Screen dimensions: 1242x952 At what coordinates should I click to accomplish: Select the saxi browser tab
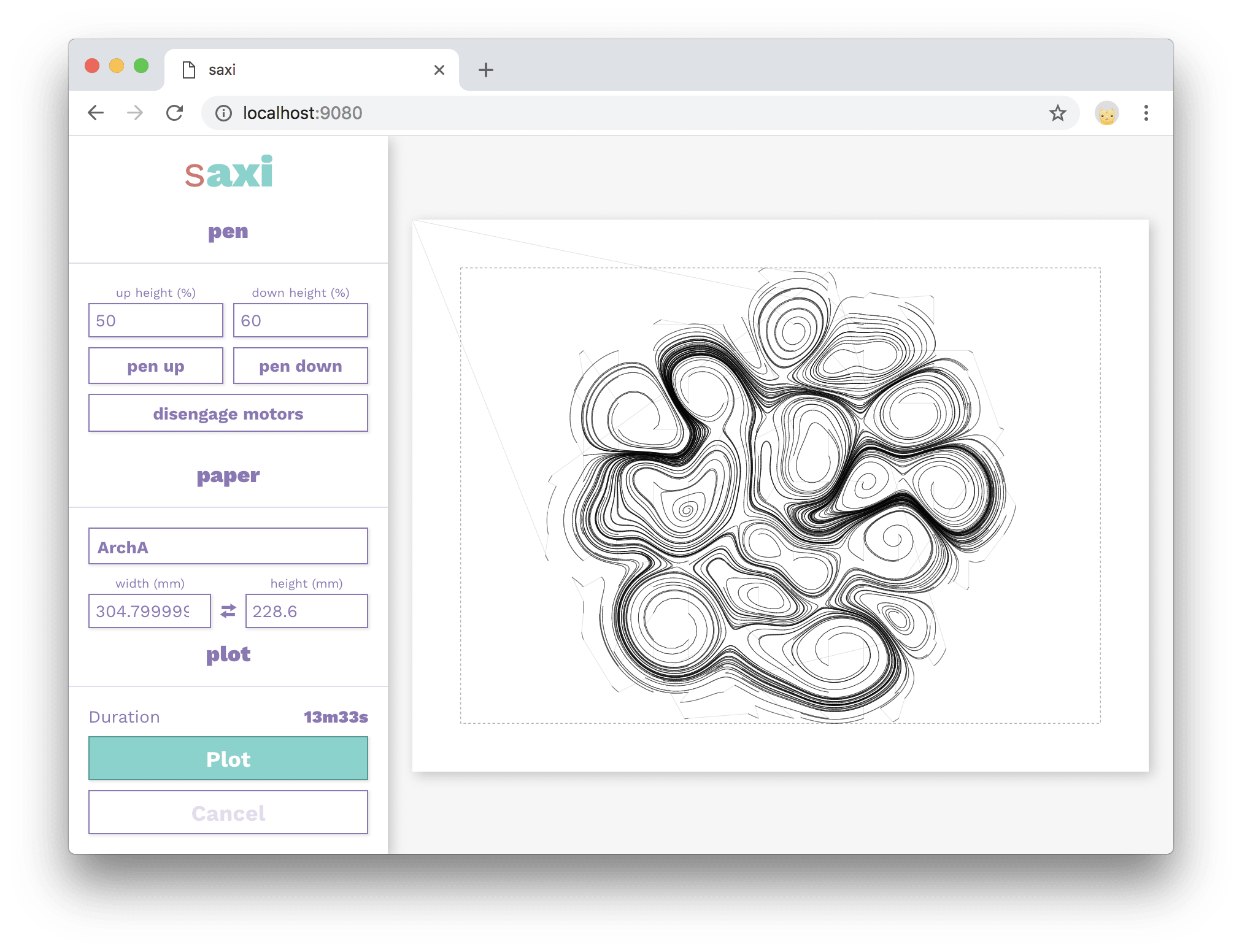pyautogui.click(x=295, y=69)
